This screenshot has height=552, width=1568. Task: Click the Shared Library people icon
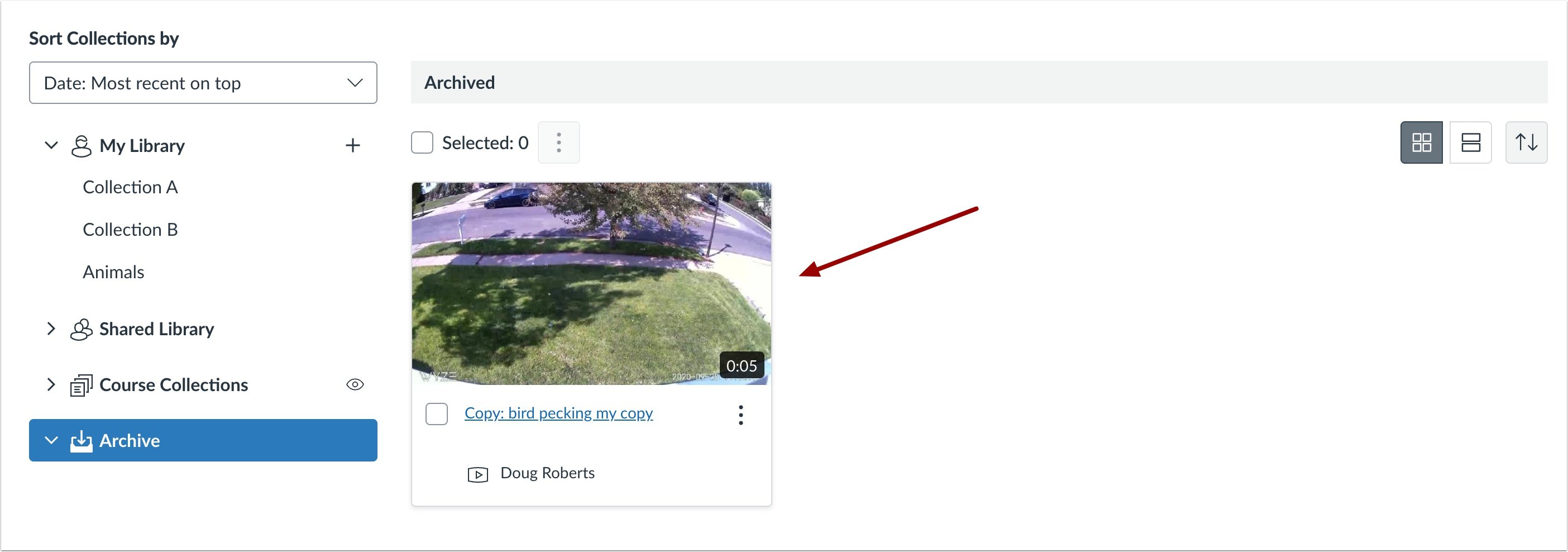pos(81,329)
